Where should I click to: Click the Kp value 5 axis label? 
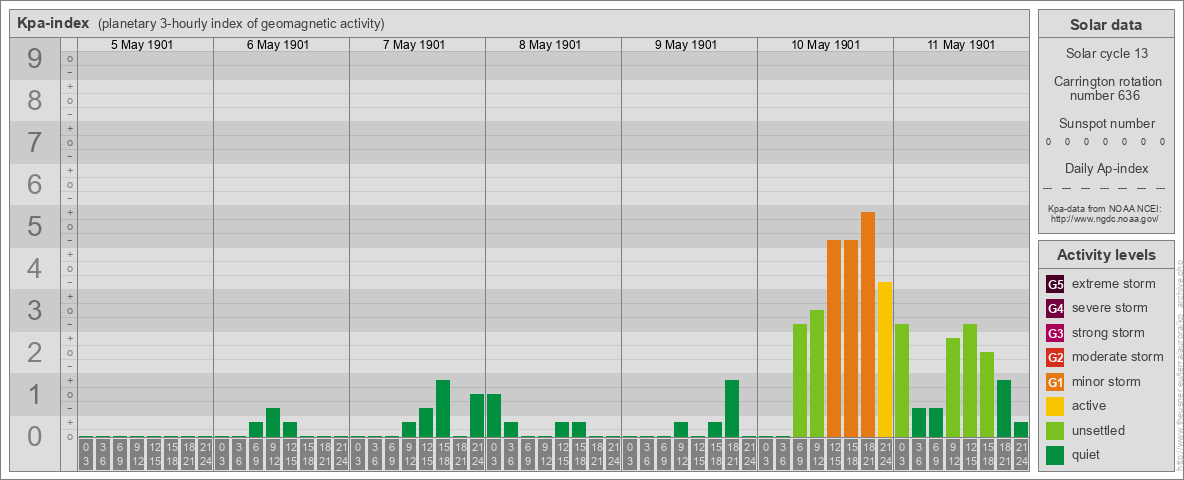[34, 226]
